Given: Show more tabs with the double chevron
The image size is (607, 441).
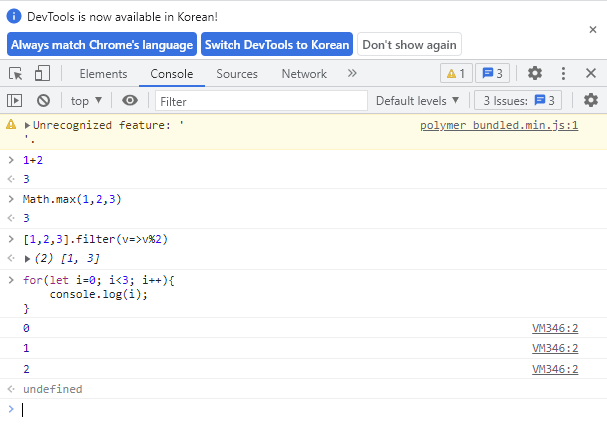Looking at the screenshot, I should (352, 73).
